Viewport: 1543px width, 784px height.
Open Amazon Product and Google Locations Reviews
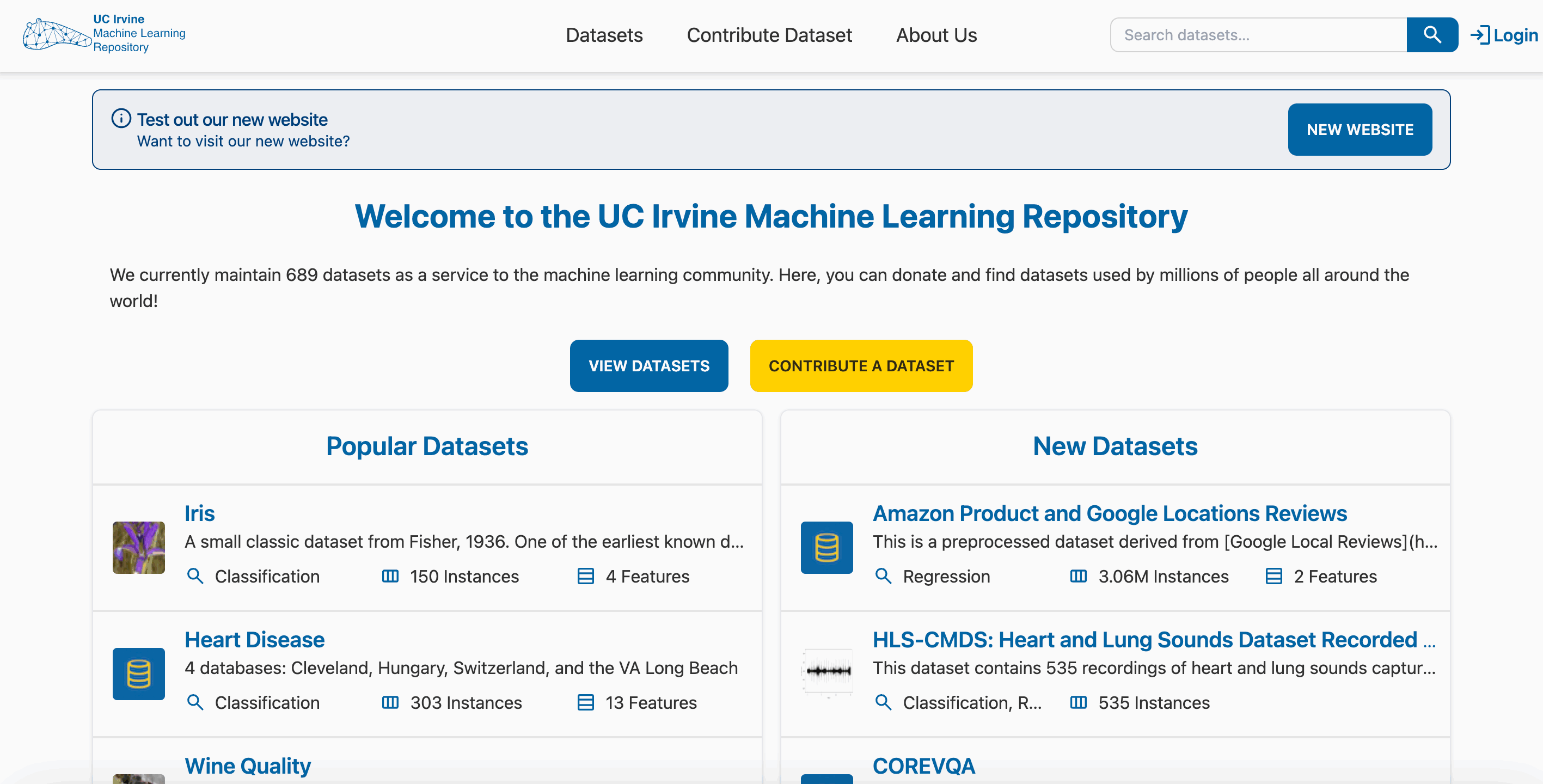(x=1109, y=513)
